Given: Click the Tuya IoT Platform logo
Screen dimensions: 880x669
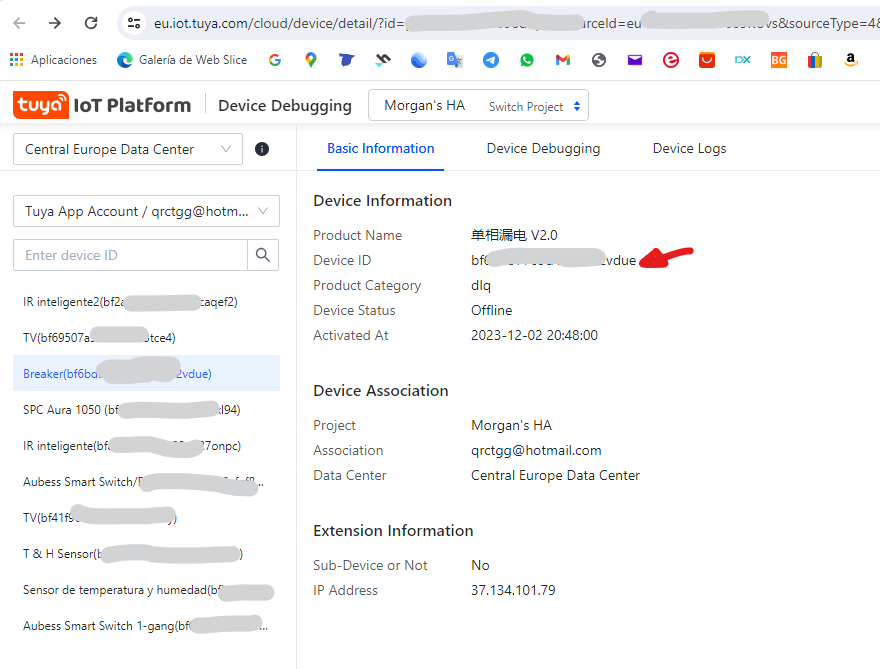Looking at the screenshot, I should coord(102,105).
